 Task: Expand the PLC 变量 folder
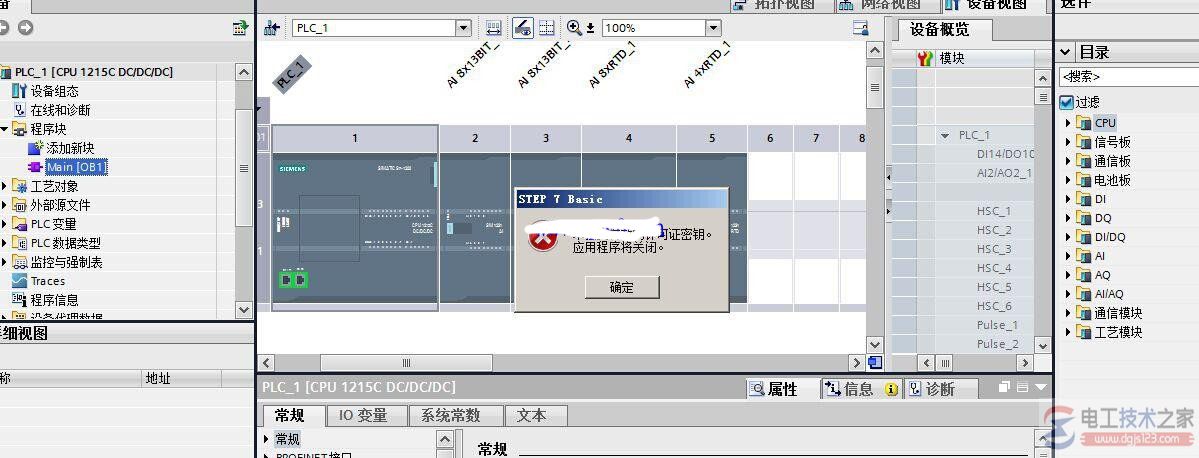[x=4, y=224]
